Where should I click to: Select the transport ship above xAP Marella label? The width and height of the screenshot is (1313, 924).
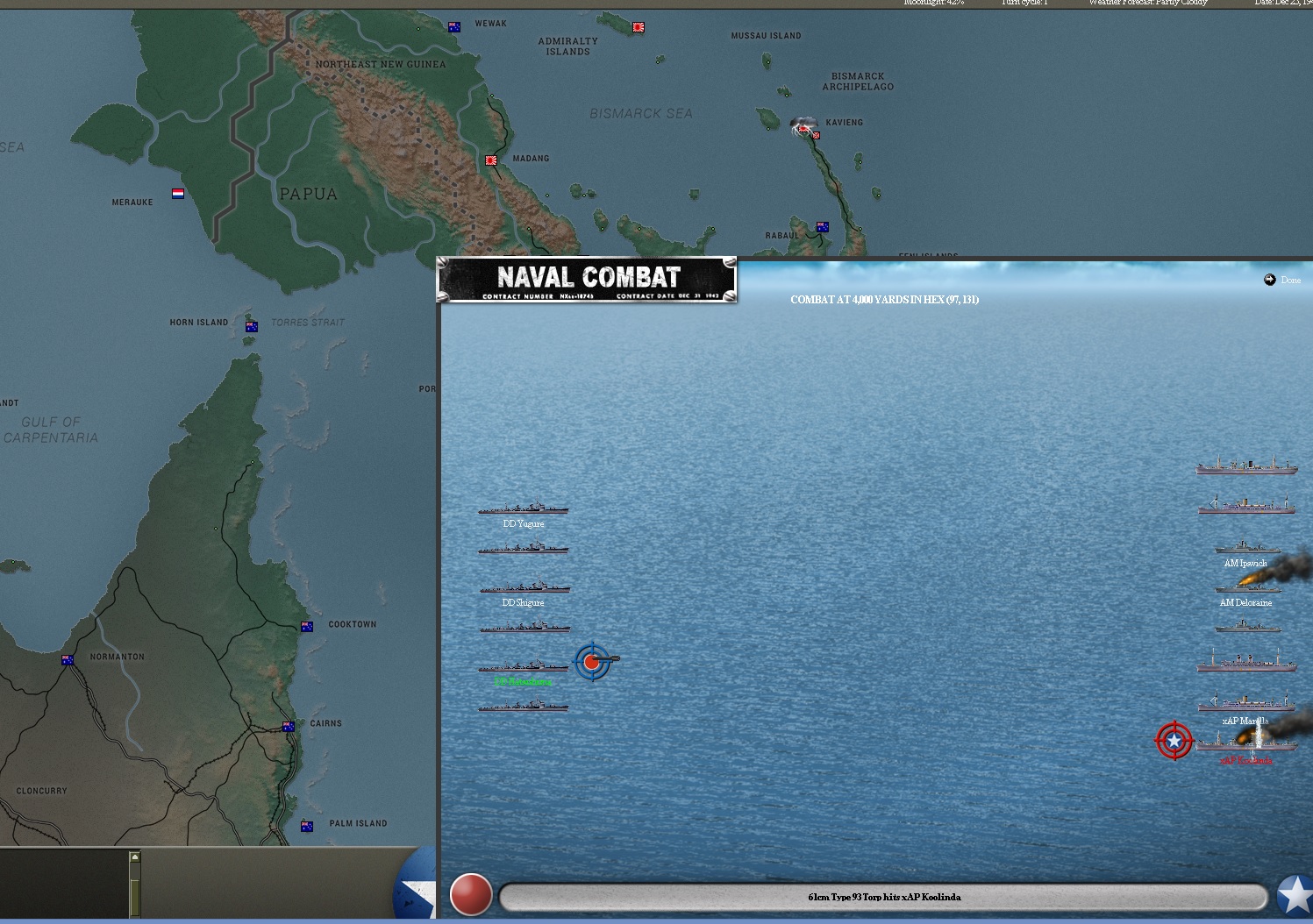1246,701
